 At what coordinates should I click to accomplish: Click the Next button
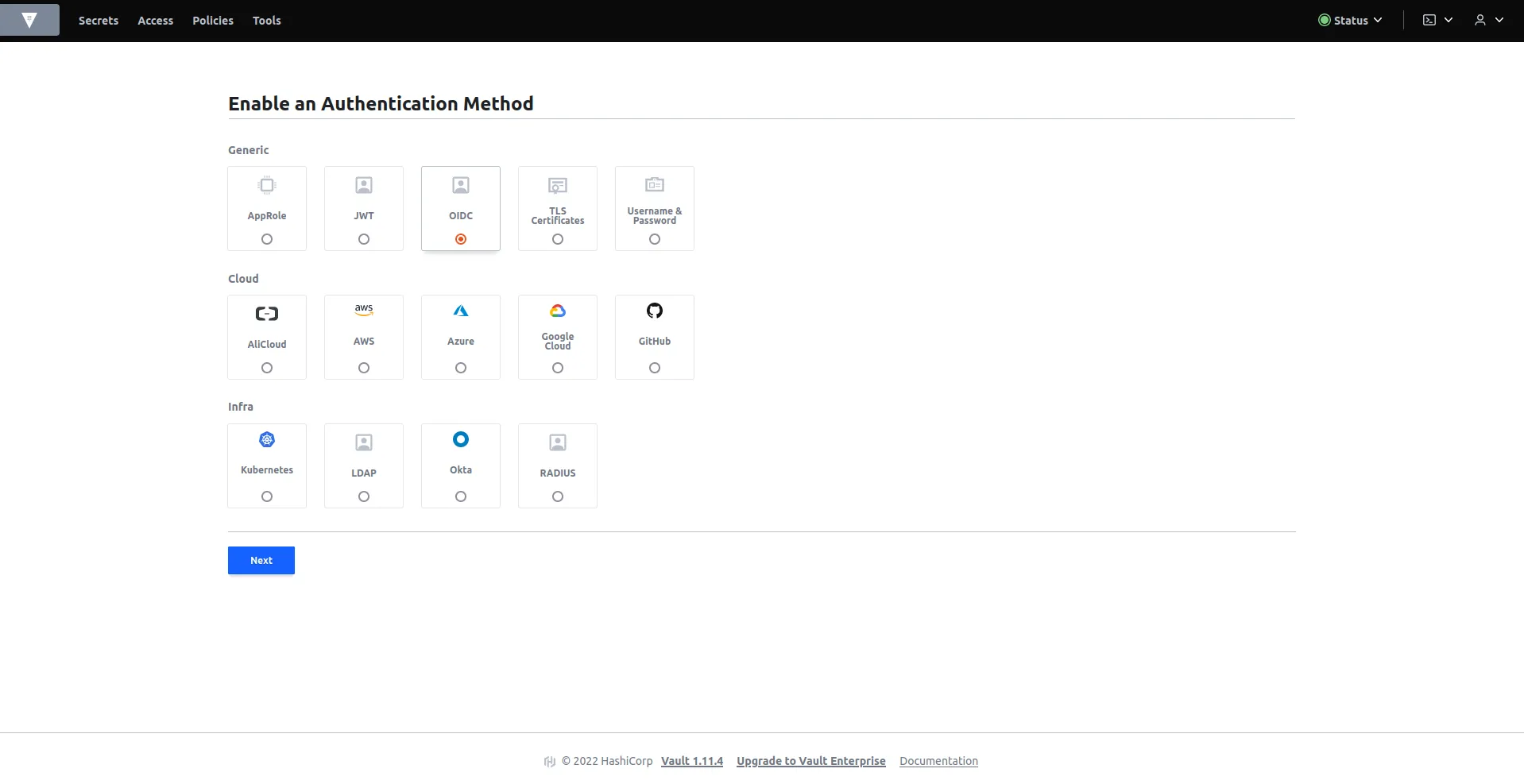tap(261, 560)
